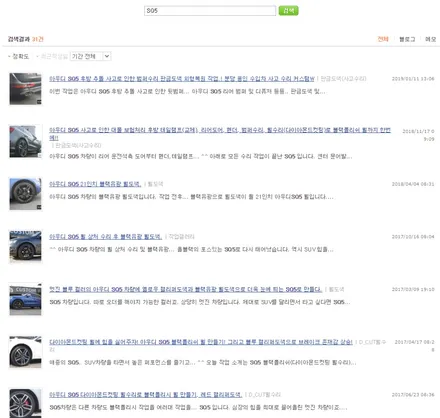Viewport: 440px width, 418px height.
Task: Switch to the 메모 (memo) tab
Action: coord(430,39)
